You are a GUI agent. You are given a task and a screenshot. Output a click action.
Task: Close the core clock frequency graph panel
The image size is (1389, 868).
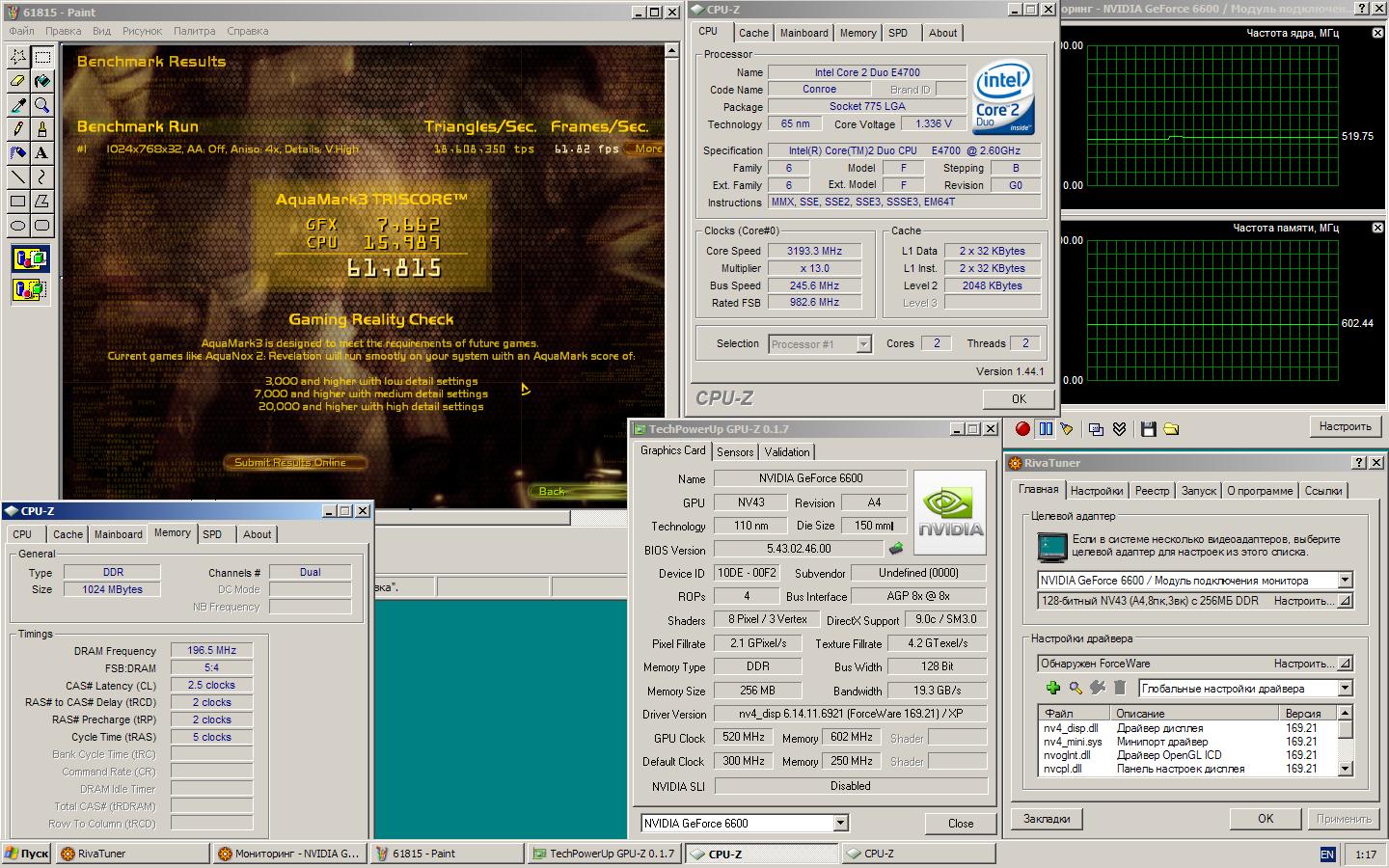(1377, 33)
